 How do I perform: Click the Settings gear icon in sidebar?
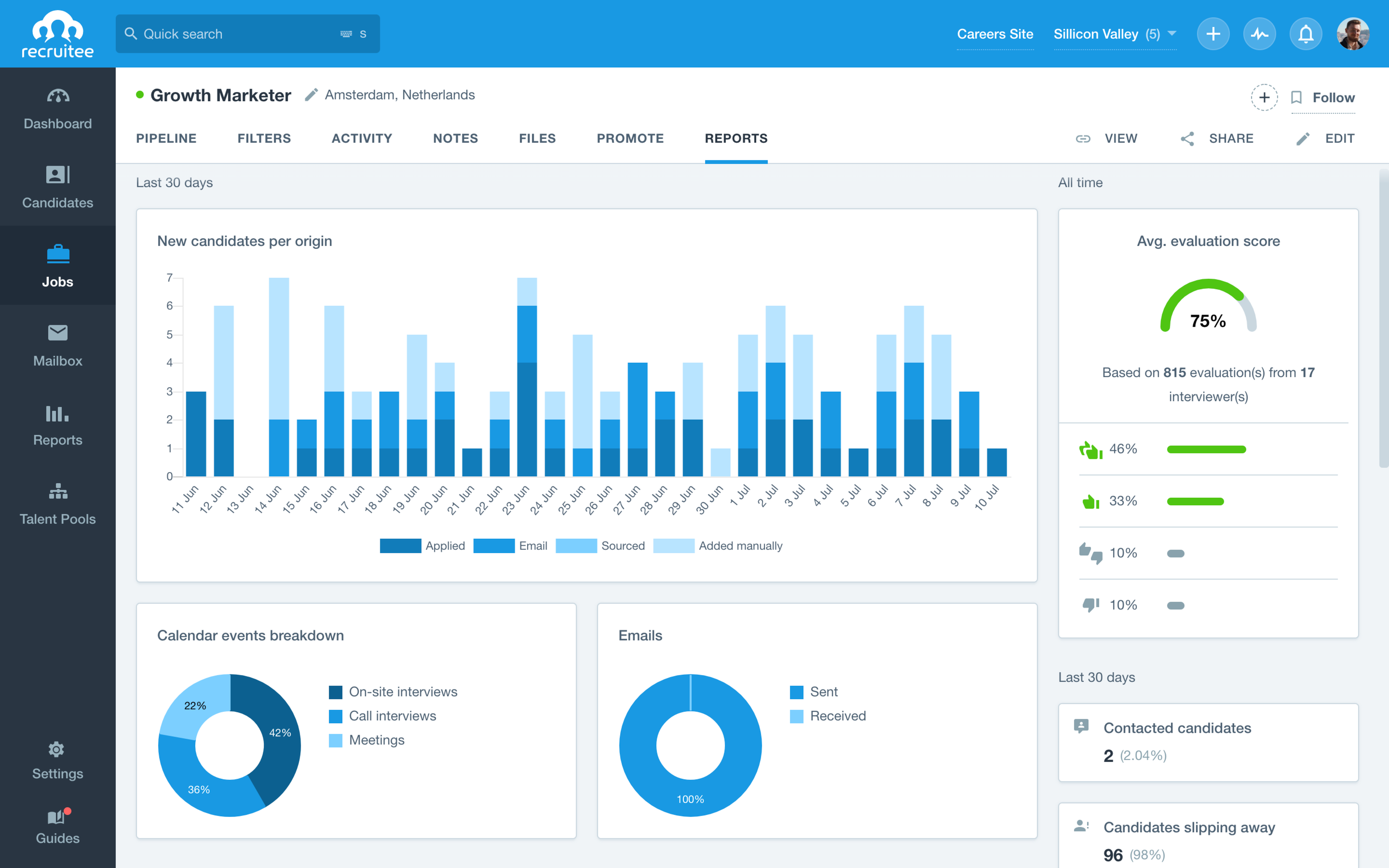click(57, 750)
